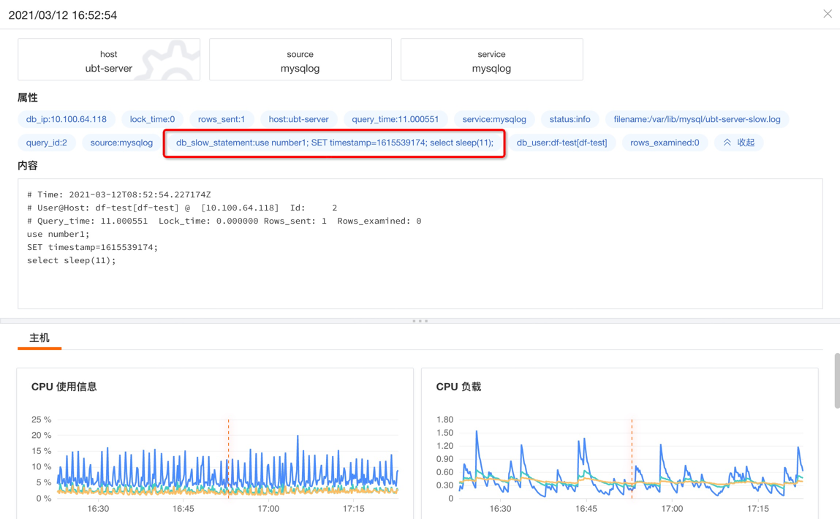Click the dashed time marker in CPU 使用信息 chart
This screenshot has height=520, width=840.
[228, 458]
